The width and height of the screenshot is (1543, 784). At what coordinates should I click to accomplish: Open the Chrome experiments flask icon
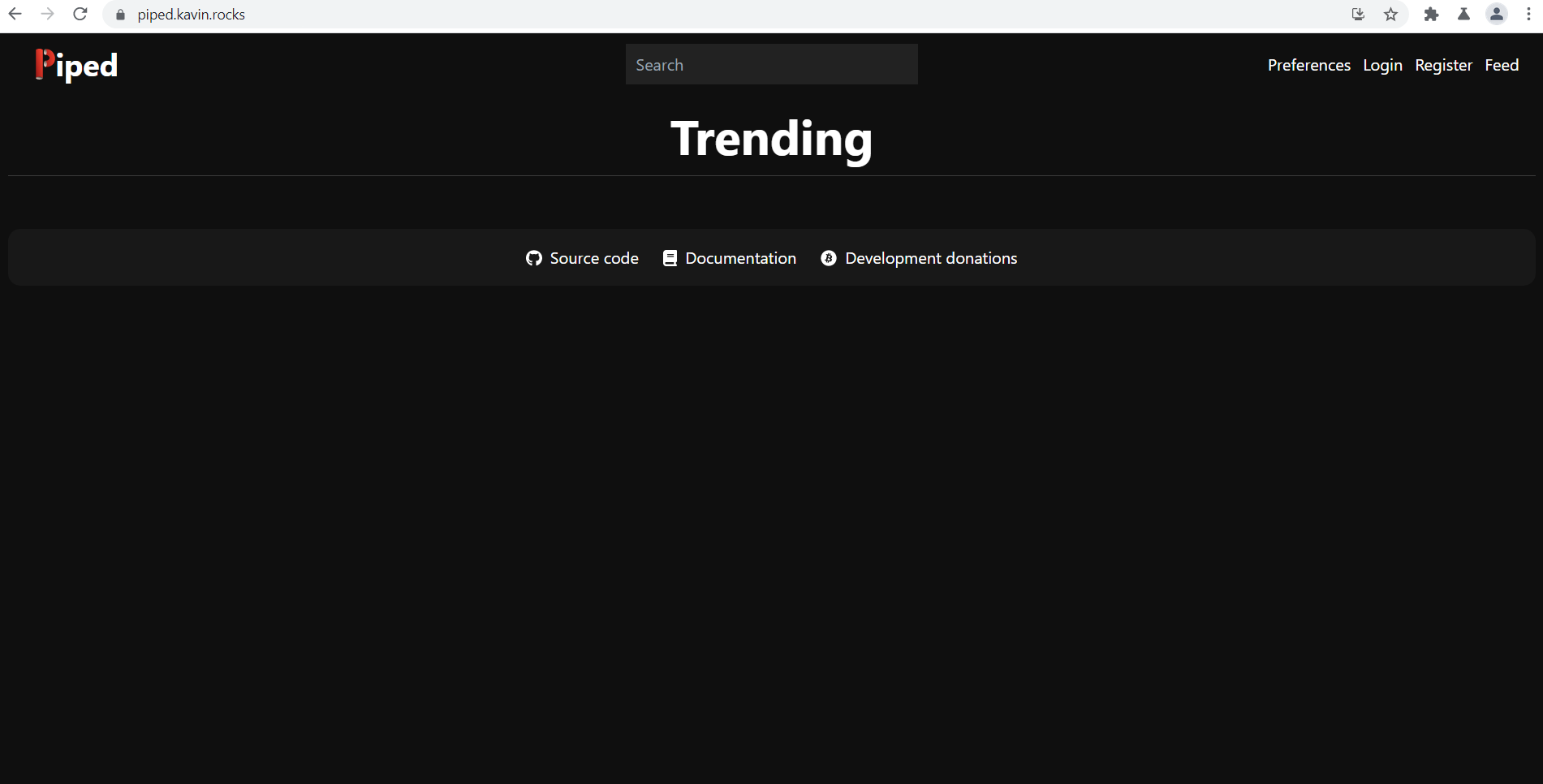point(1463,14)
